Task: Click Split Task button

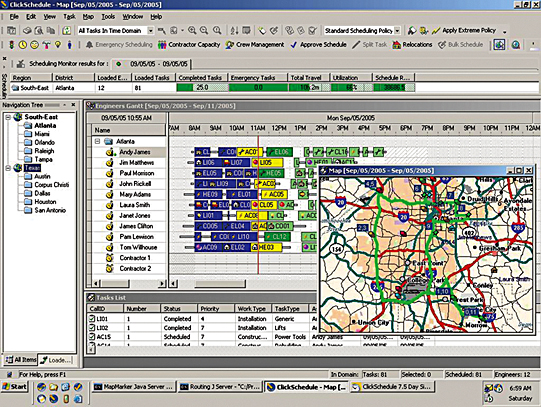Action: [x=370, y=45]
